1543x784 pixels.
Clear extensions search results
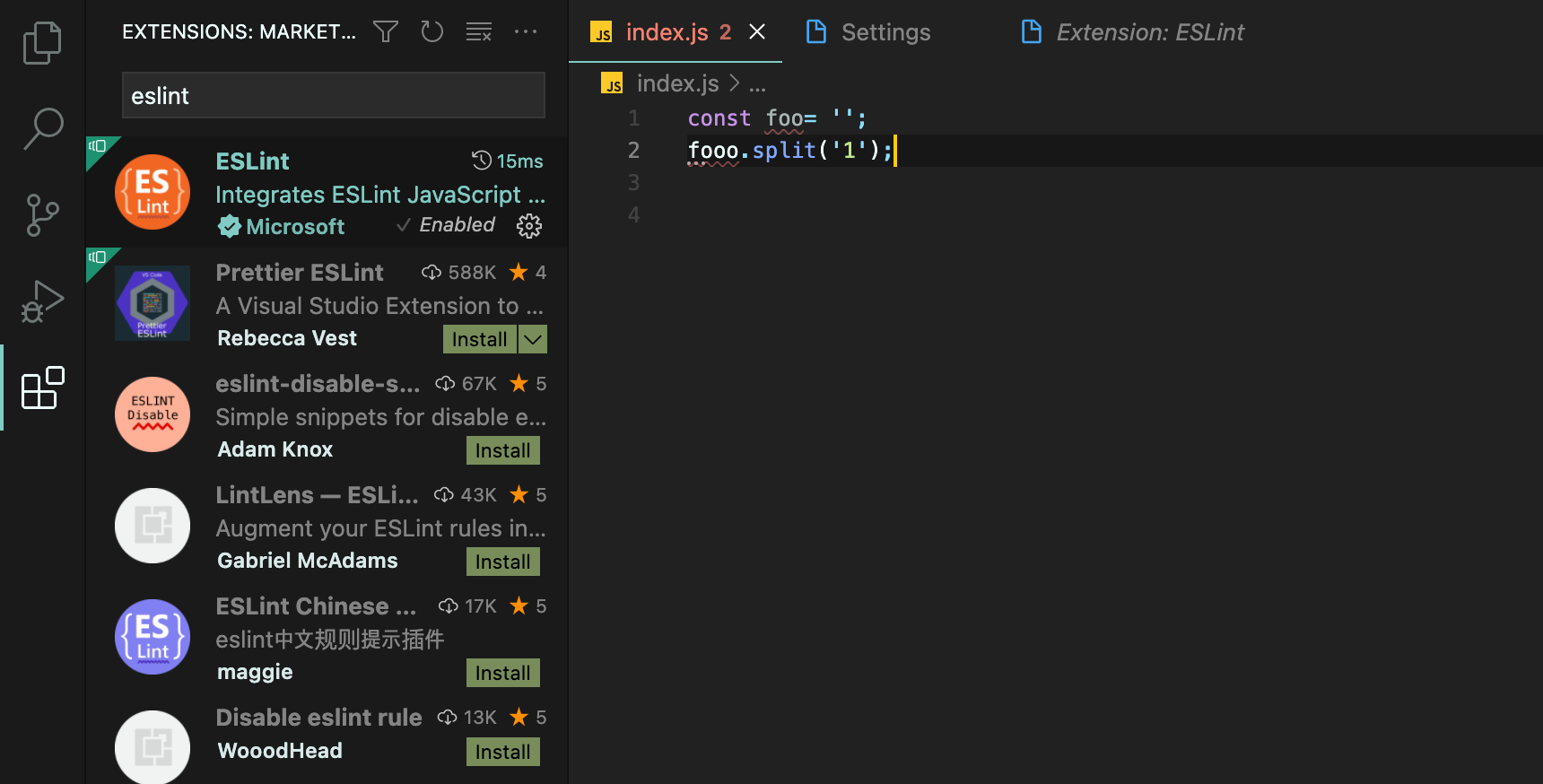(479, 32)
